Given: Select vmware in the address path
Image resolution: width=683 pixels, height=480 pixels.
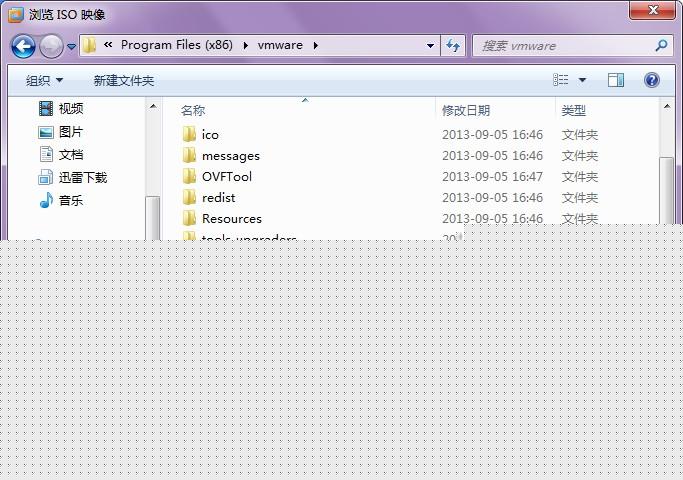Looking at the screenshot, I should tap(280, 45).
